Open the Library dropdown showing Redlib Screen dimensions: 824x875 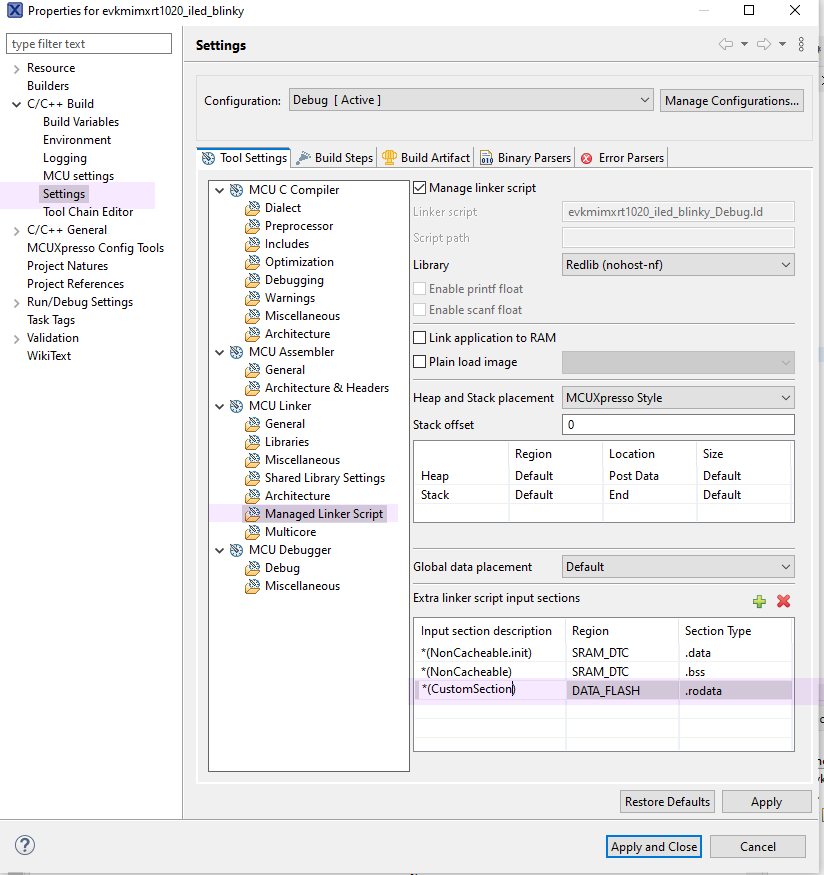tap(678, 263)
